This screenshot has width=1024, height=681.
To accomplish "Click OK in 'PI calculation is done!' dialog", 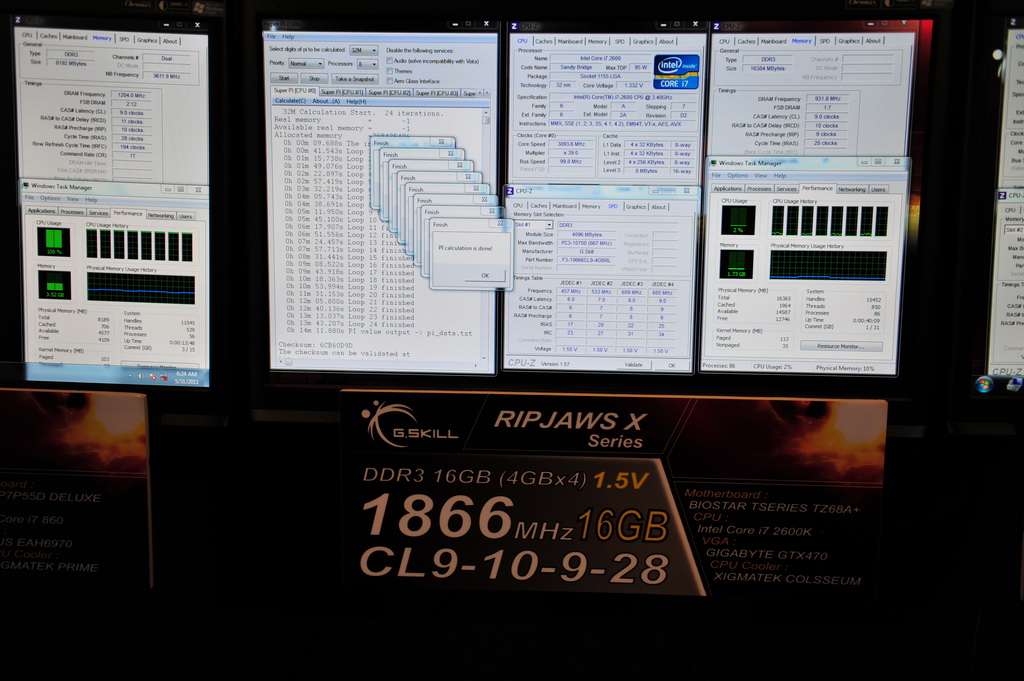I will click(x=485, y=276).
